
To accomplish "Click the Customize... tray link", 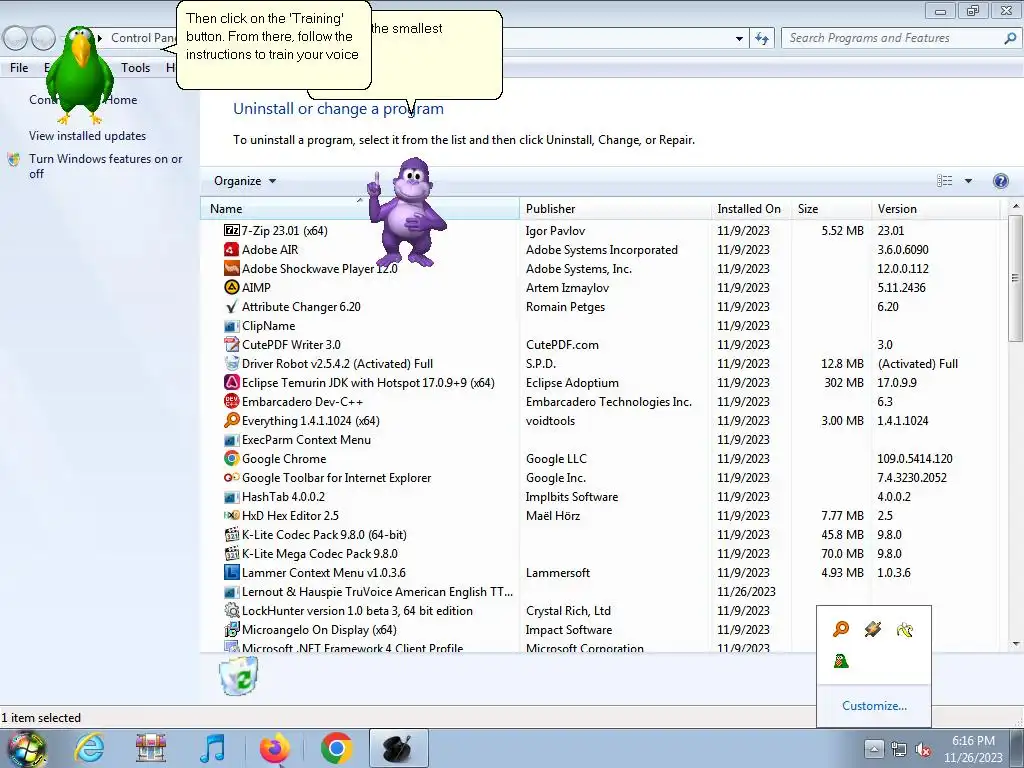I will 874,706.
